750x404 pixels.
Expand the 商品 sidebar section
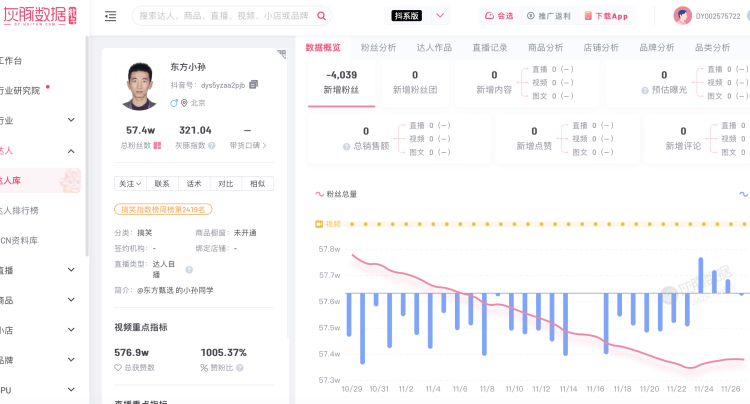tap(71, 300)
